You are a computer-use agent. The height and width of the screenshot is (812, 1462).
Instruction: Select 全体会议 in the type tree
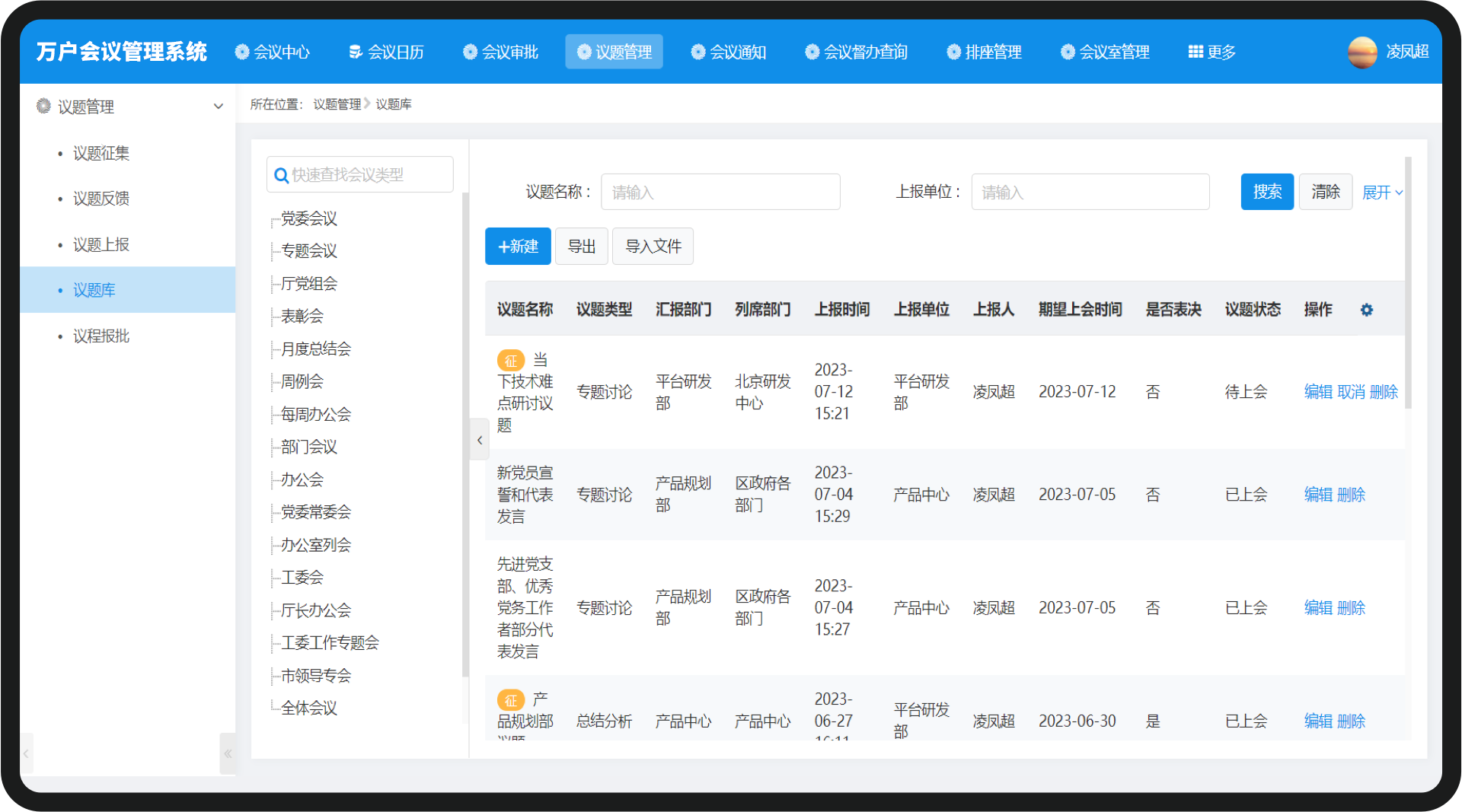click(308, 708)
